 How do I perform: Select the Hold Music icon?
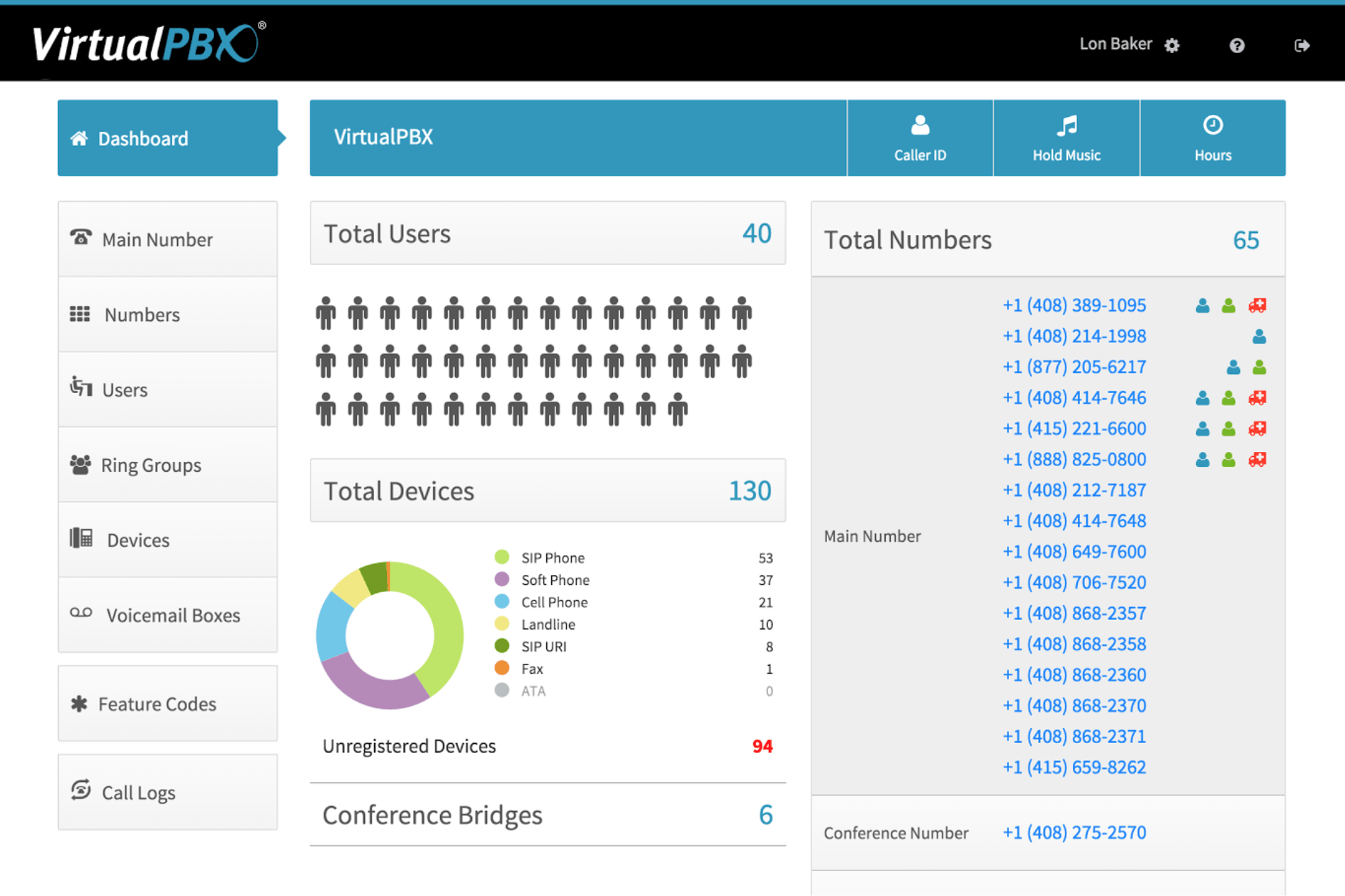[1066, 125]
